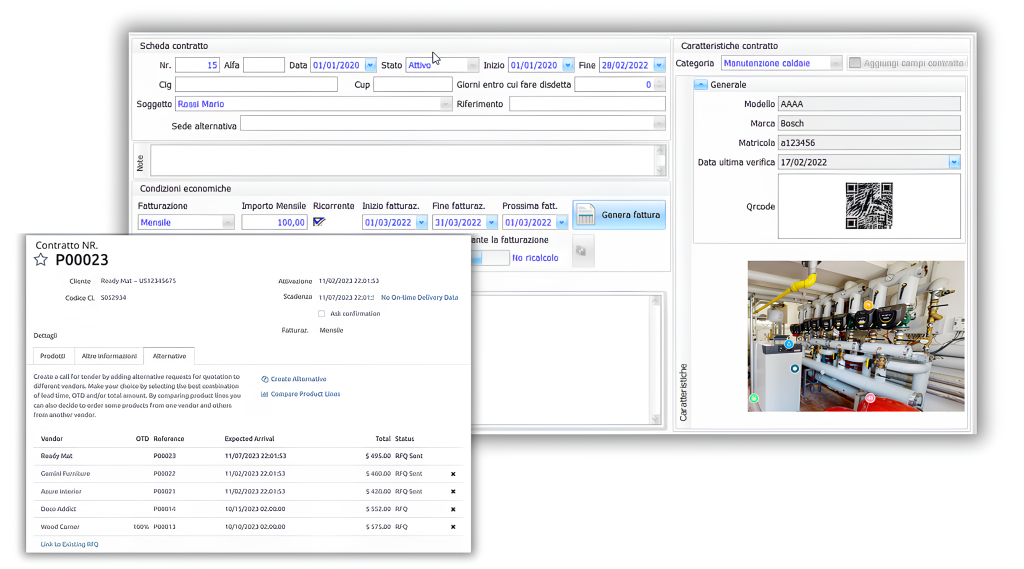This screenshot has width=1024, height=569.
Task: Click the Link to Existing RFQ link
Action: tap(69, 544)
